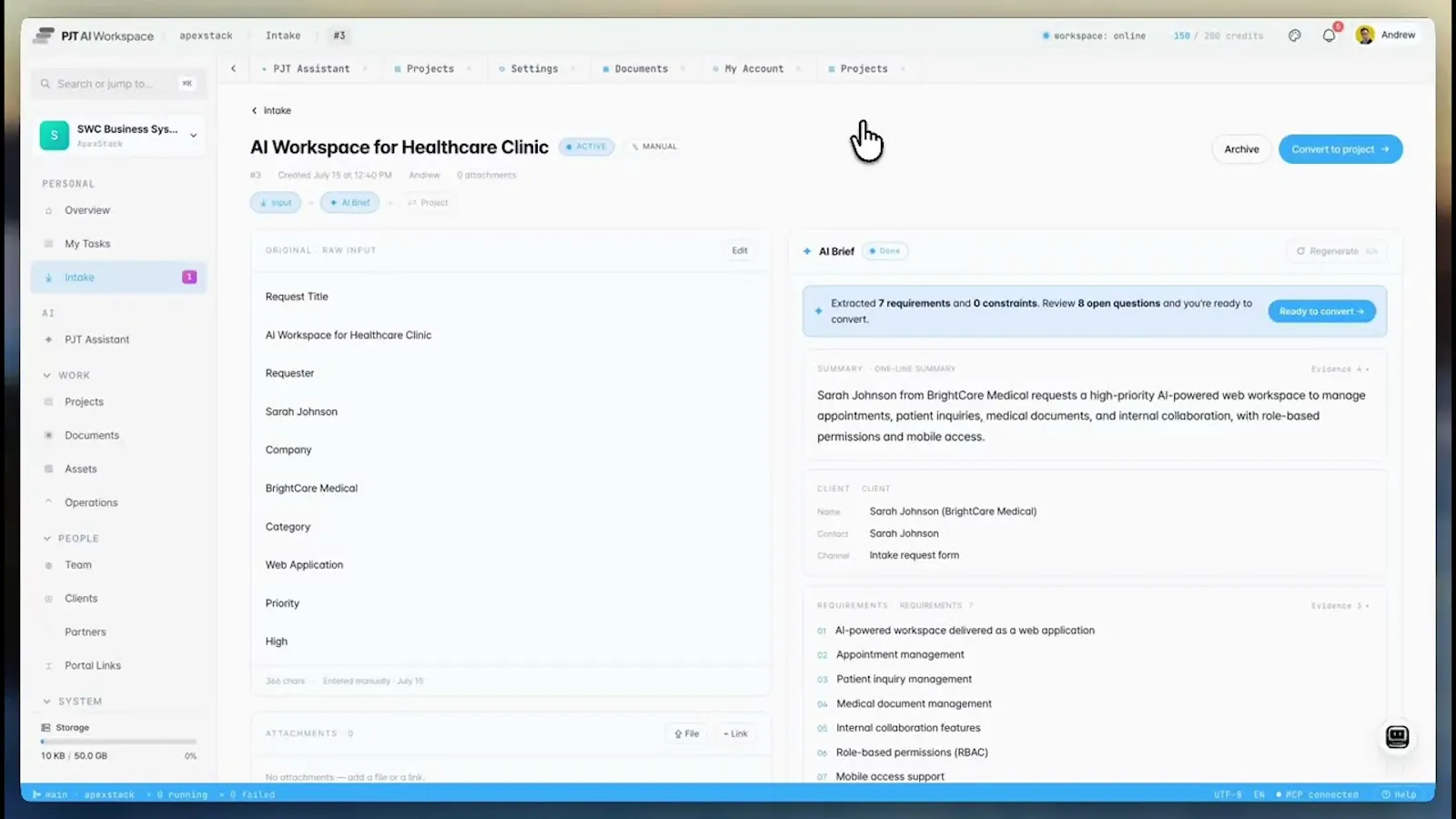This screenshot has width=1456, height=819.
Task: Collapse the WORK section
Action: pyautogui.click(x=46, y=375)
